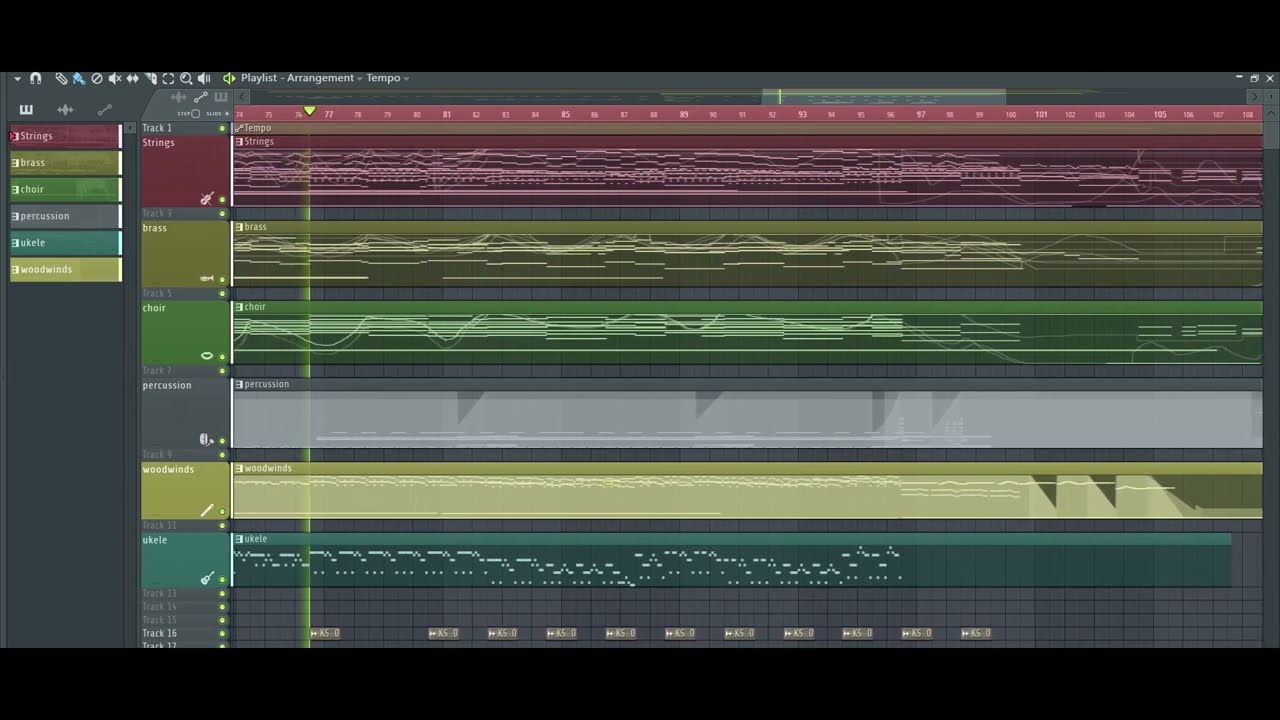Image resolution: width=1280 pixels, height=720 pixels.
Task: Select the Select (marquee) tool
Action: (x=168, y=78)
